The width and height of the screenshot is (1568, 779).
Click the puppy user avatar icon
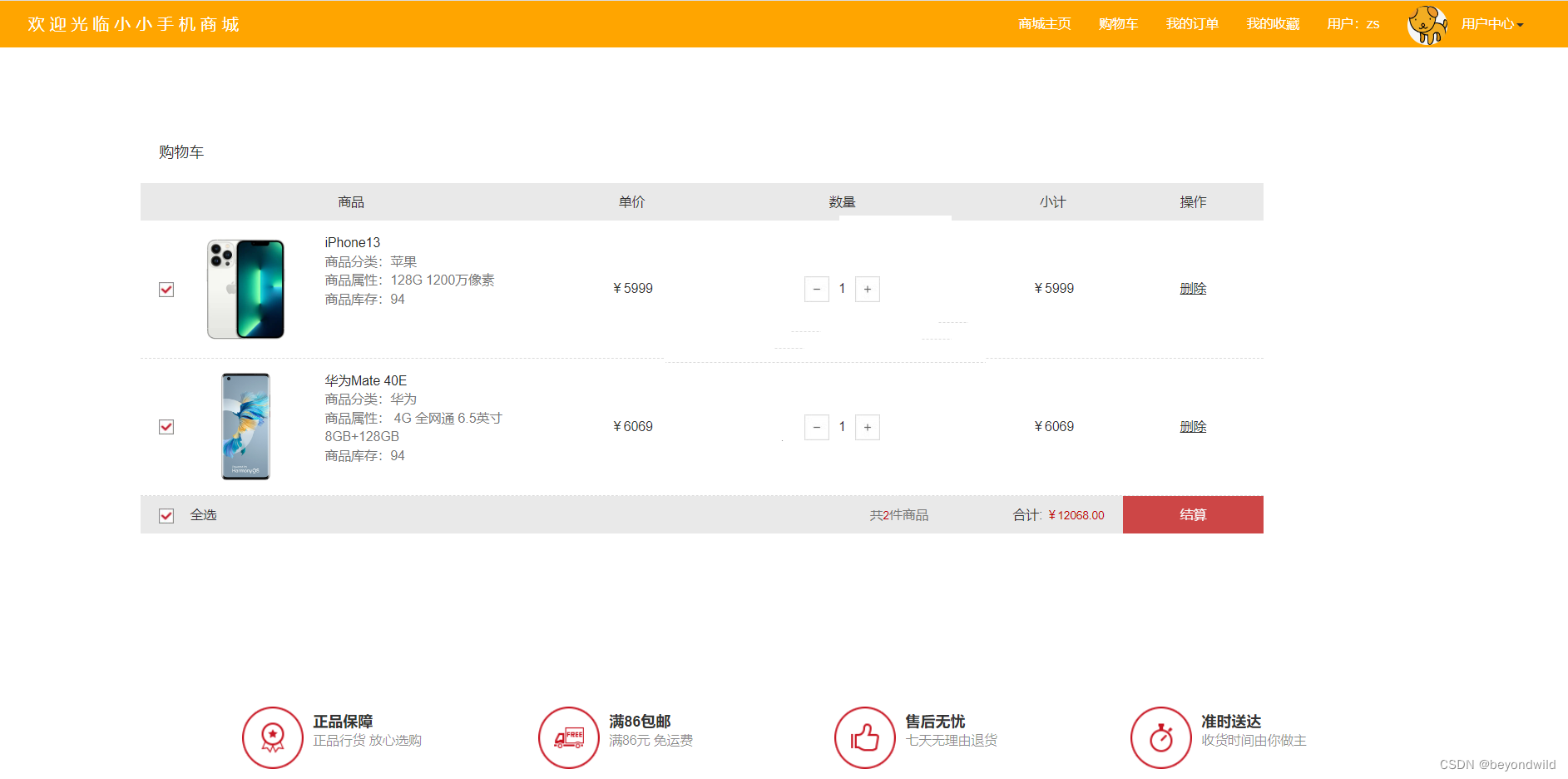coord(1427,24)
